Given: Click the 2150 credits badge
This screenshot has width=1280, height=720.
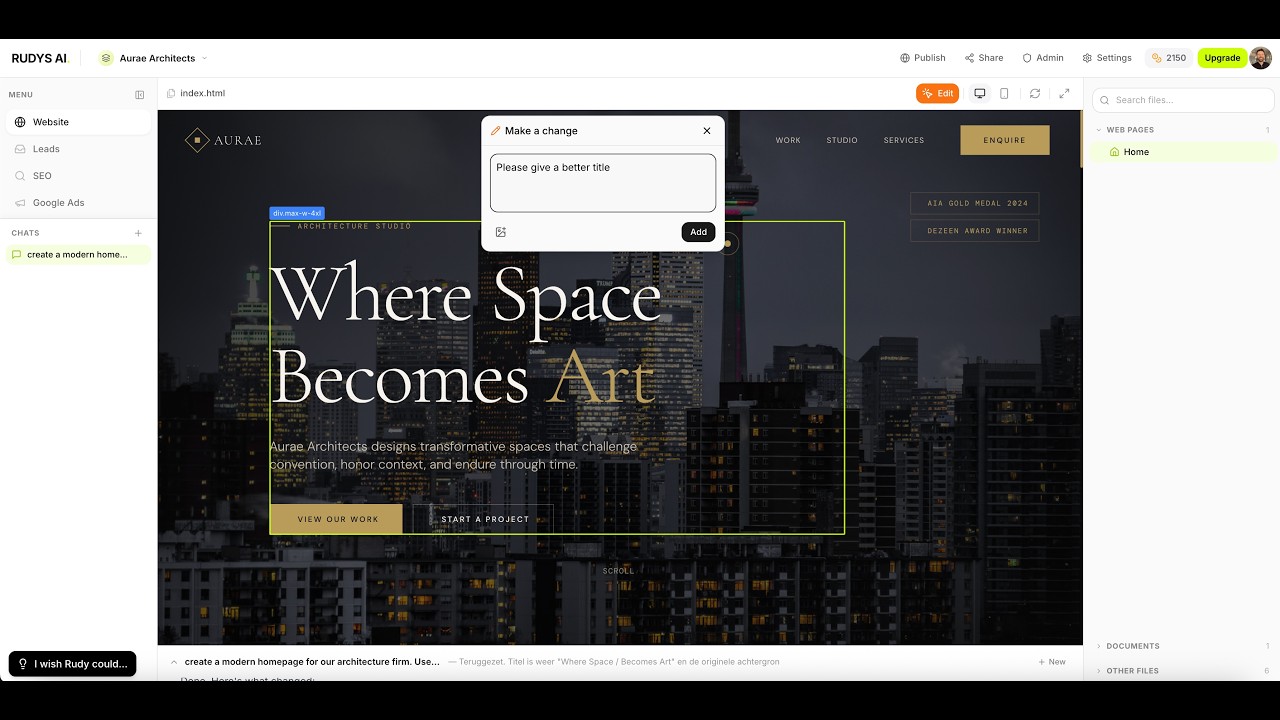Looking at the screenshot, I should (1169, 58).
